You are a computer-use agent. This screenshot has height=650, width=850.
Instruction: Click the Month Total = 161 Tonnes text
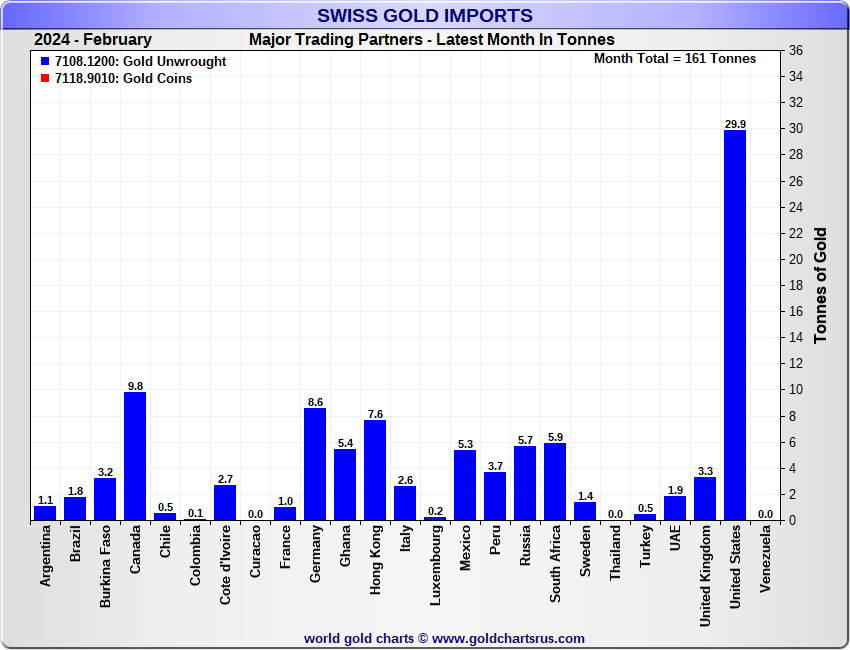click(x=675, y=59)
